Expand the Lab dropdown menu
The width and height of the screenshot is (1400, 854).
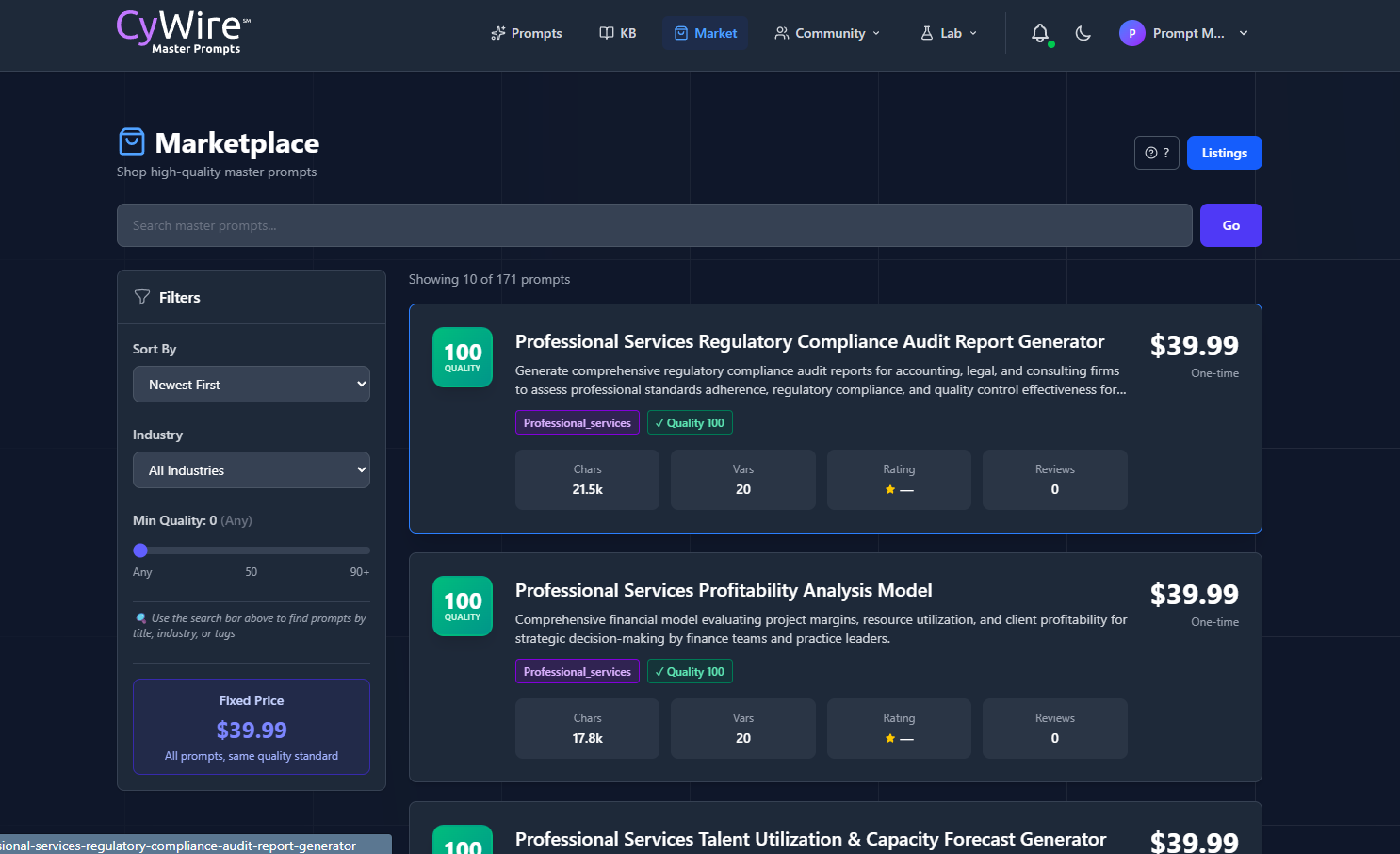point(949,33)
